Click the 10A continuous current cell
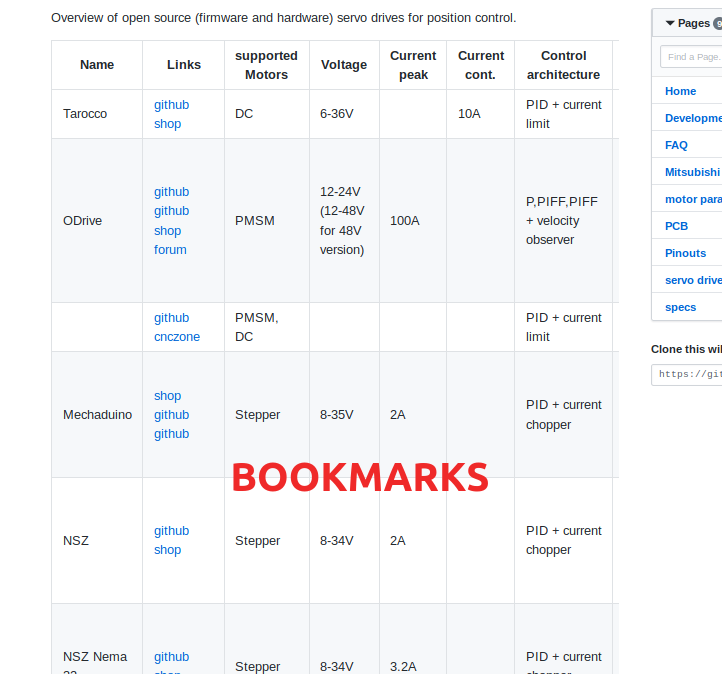 481,114
